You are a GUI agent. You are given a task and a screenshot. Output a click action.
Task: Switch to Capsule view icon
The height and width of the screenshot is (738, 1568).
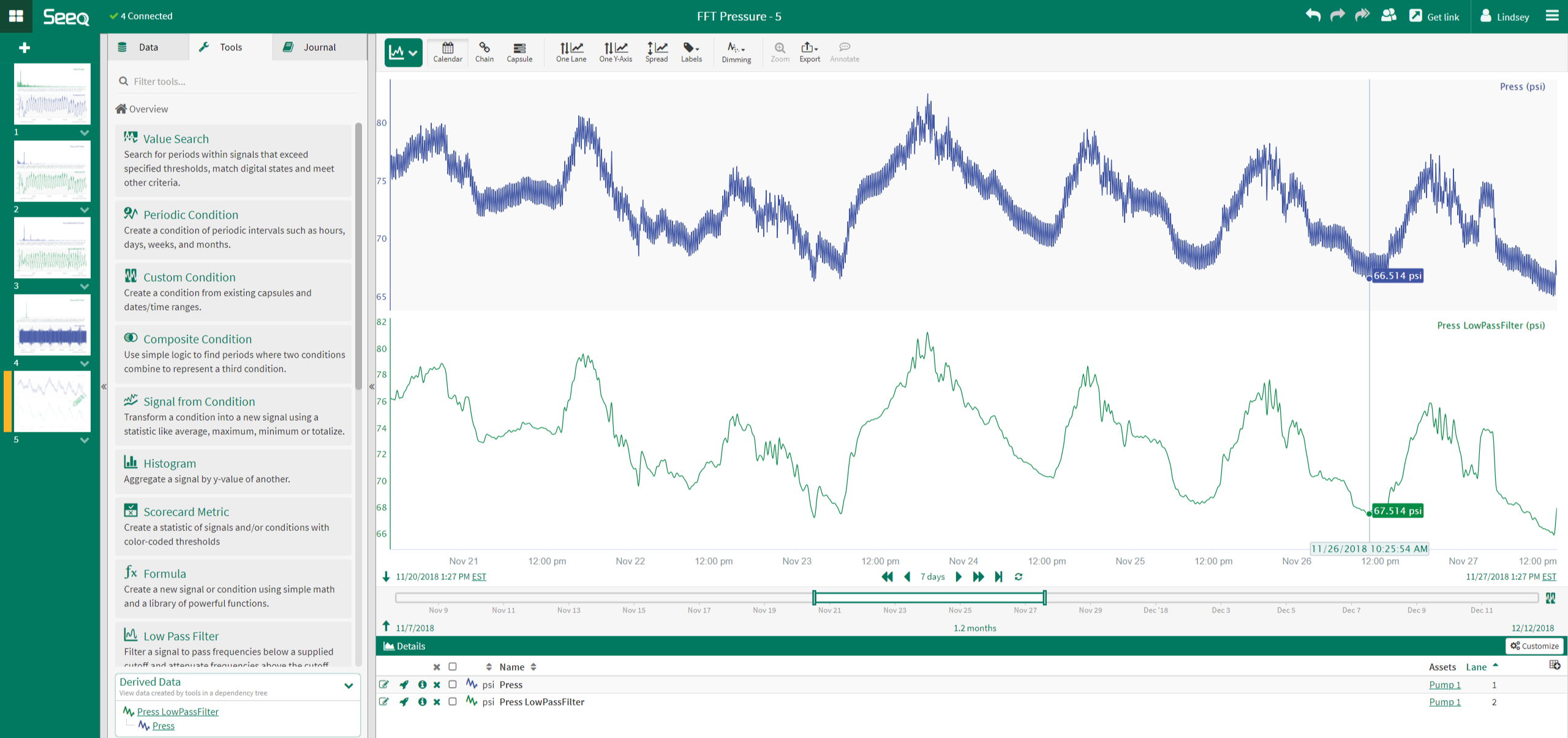(519, 51)
